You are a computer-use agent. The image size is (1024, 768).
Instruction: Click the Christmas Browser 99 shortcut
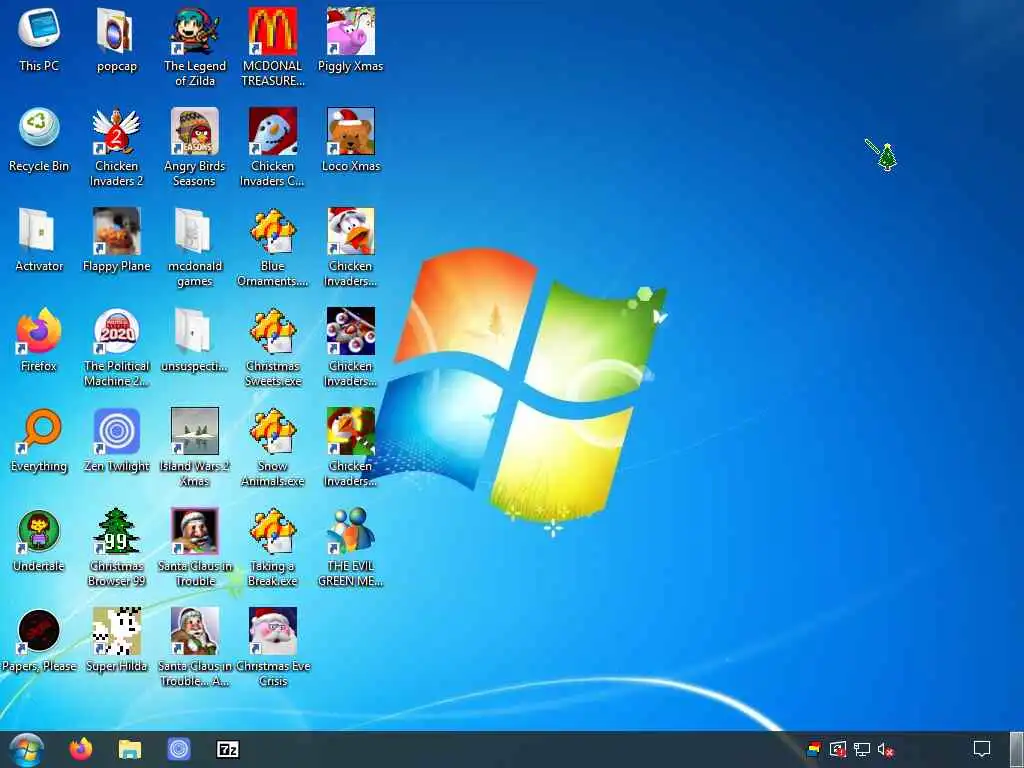click(x=116, y=546)
